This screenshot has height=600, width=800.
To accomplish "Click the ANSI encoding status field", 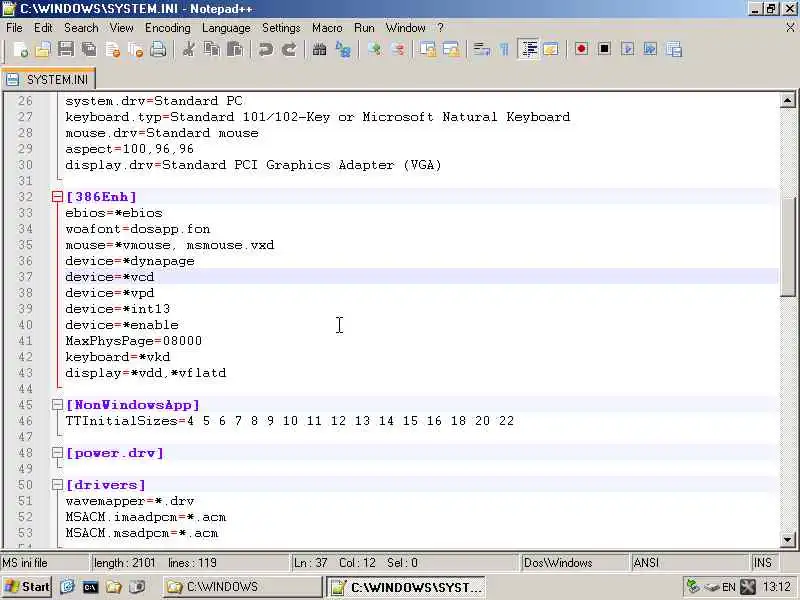I will click(689, 563).
